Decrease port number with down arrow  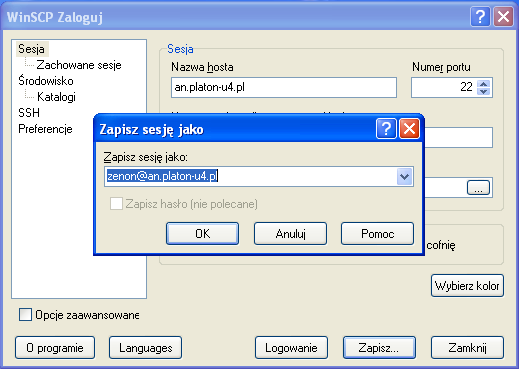pos(484,91)
